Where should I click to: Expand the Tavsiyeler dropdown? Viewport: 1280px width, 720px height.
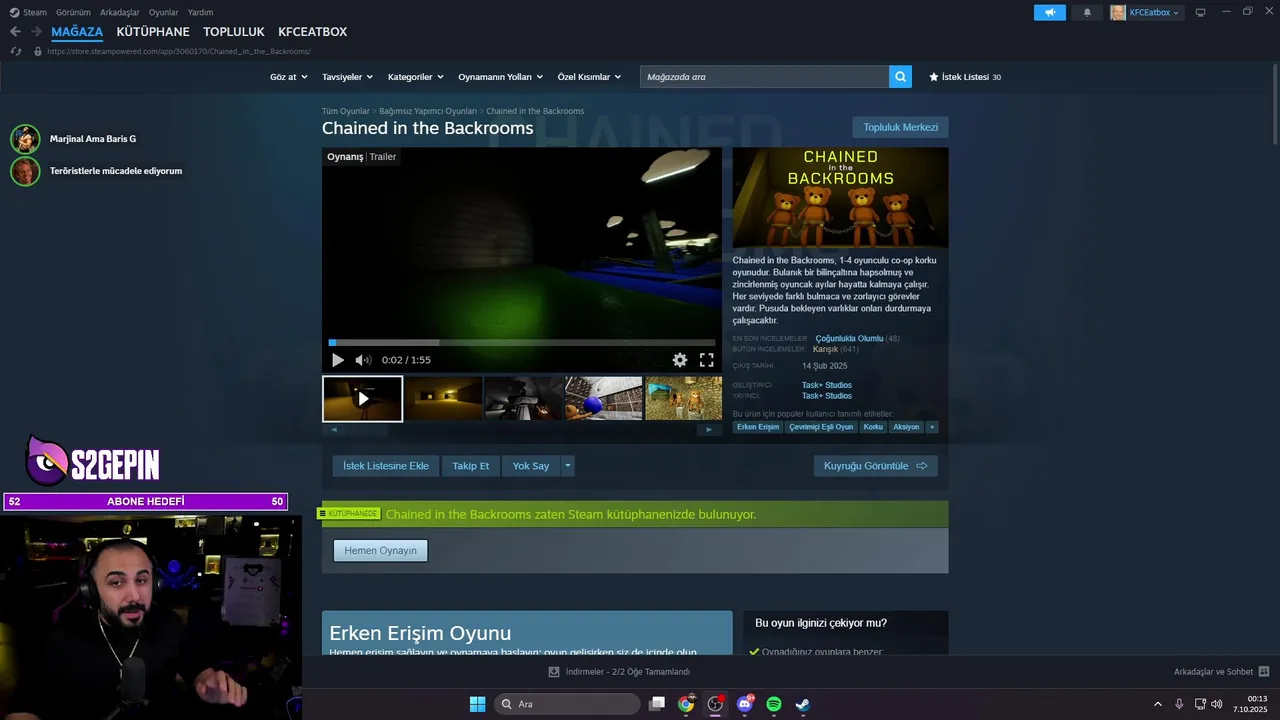point(347,77)
